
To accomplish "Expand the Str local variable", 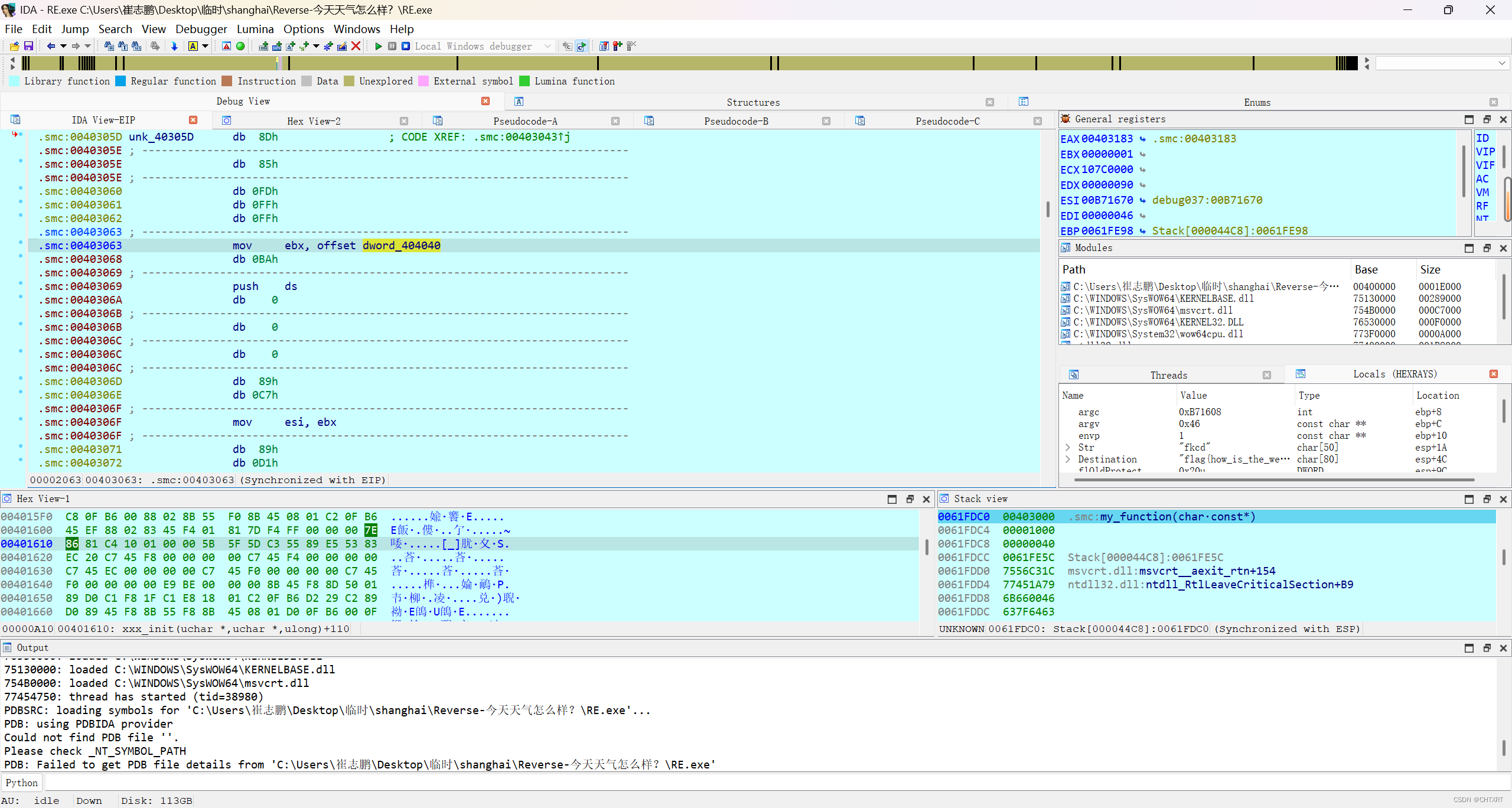I will coord(1068,447).
